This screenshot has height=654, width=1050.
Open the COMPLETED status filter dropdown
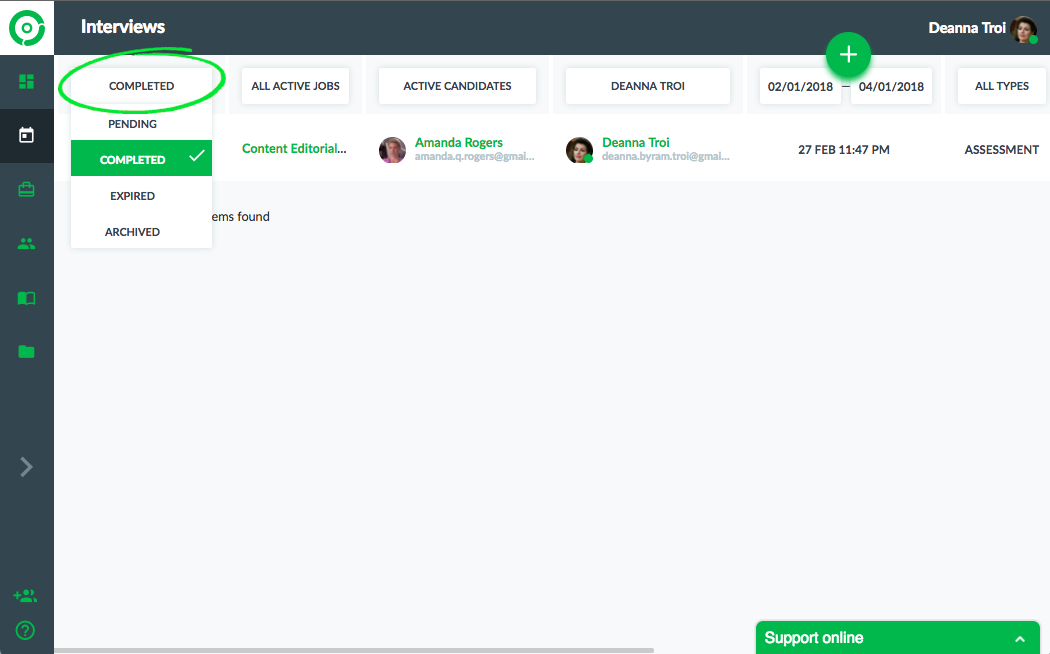pyautogui.click(x=141, y=86)
